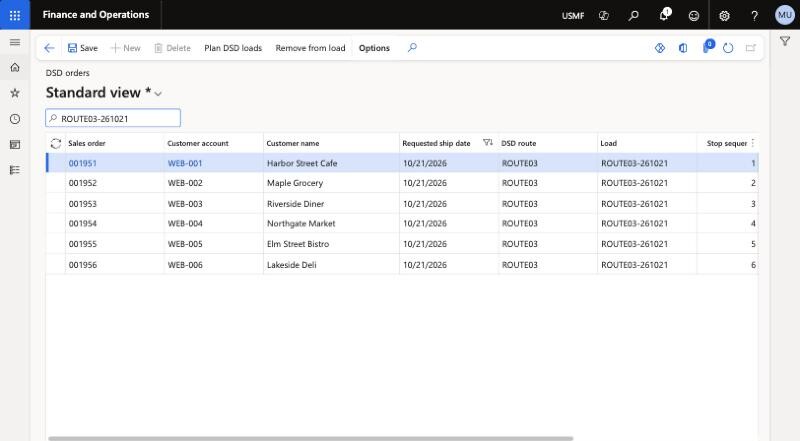Click Finance and Operations title
The image size is (800, 441).
[x=96, y=15]
